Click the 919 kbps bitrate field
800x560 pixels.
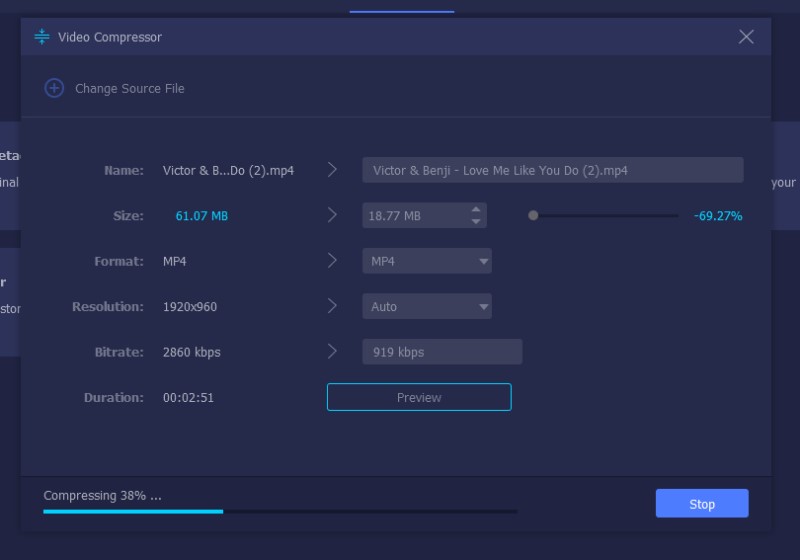tap(442, 352)
